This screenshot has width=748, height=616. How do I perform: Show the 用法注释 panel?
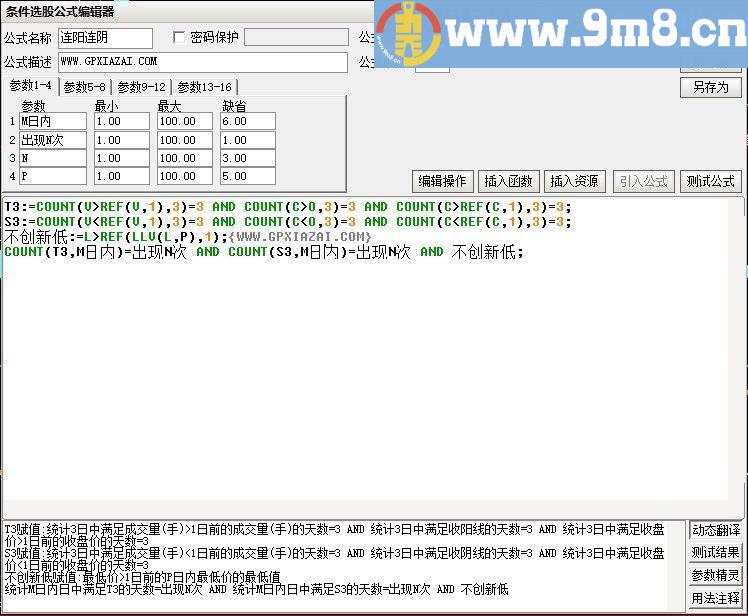[716, 599]
